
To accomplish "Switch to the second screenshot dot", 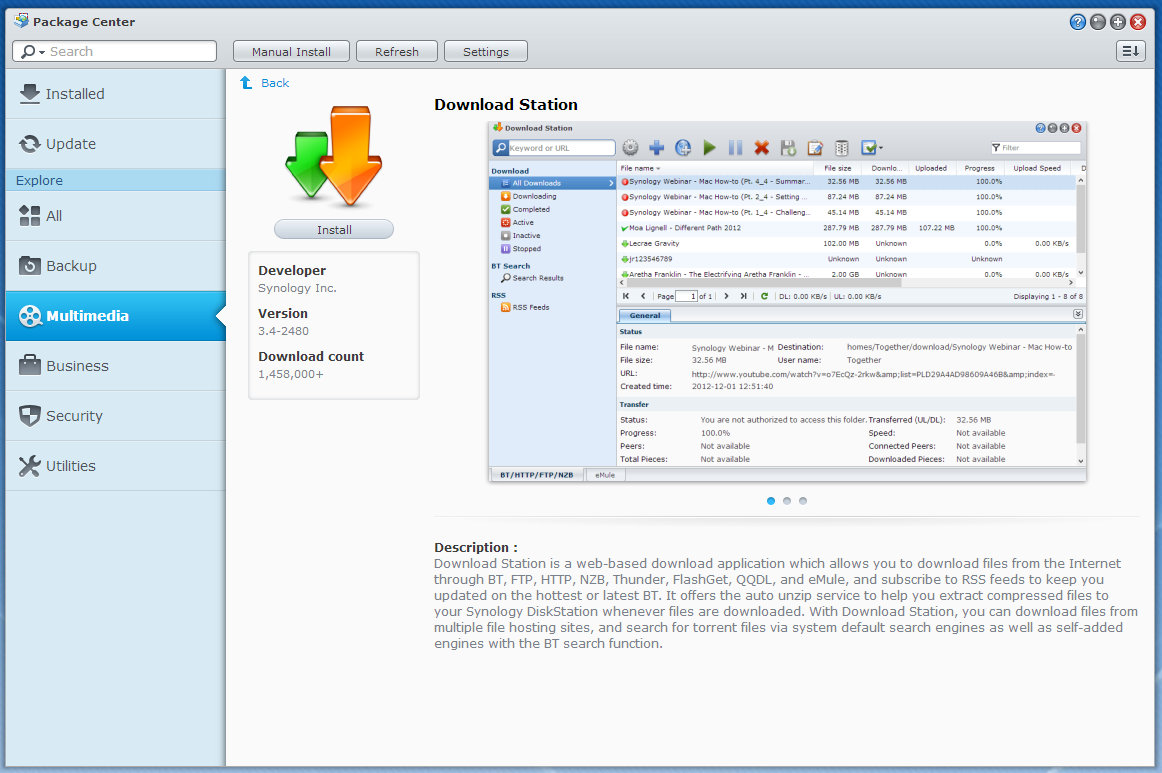I will tap(787, 501).
